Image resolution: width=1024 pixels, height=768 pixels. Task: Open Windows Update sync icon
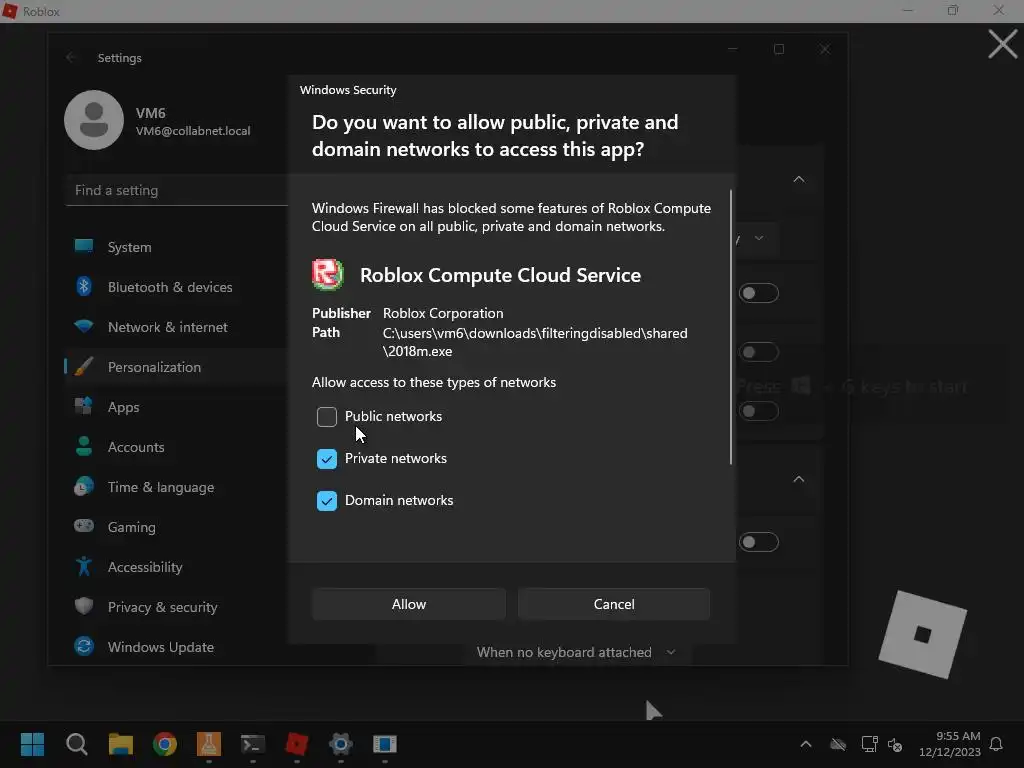[x=84, y=647]
